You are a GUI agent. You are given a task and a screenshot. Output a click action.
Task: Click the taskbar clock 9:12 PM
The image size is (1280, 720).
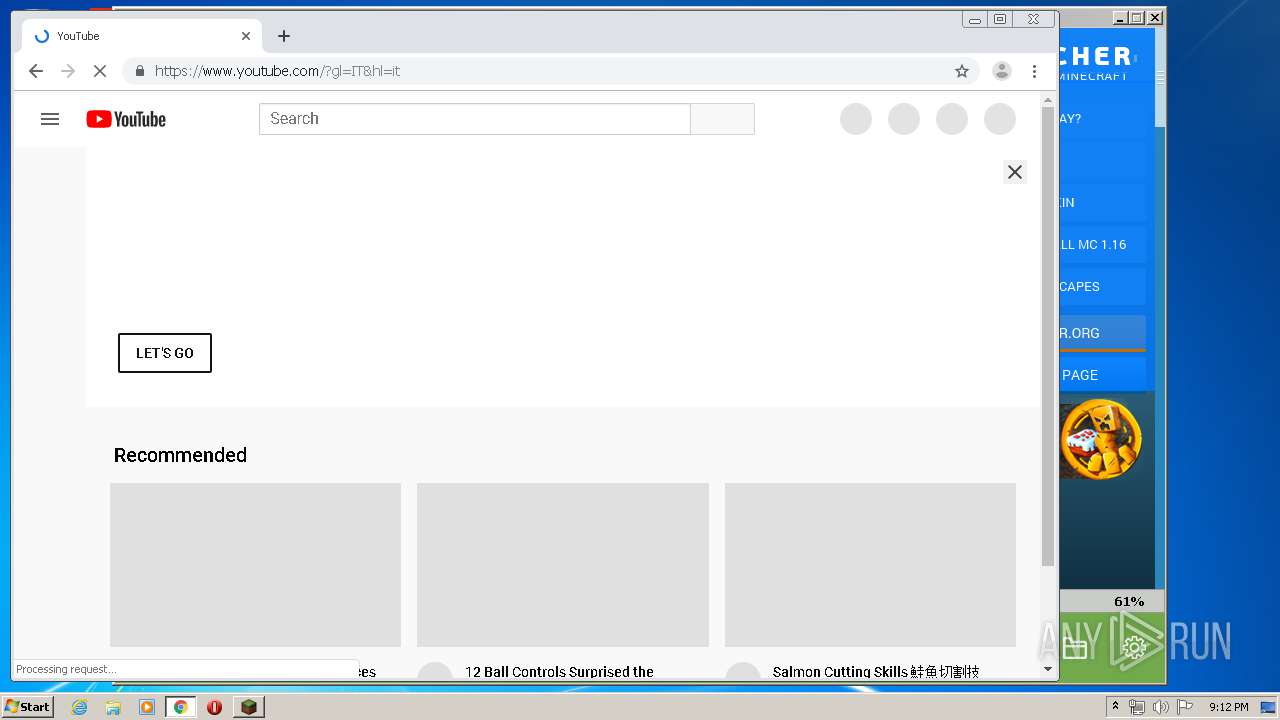[x=1228, y=707]
